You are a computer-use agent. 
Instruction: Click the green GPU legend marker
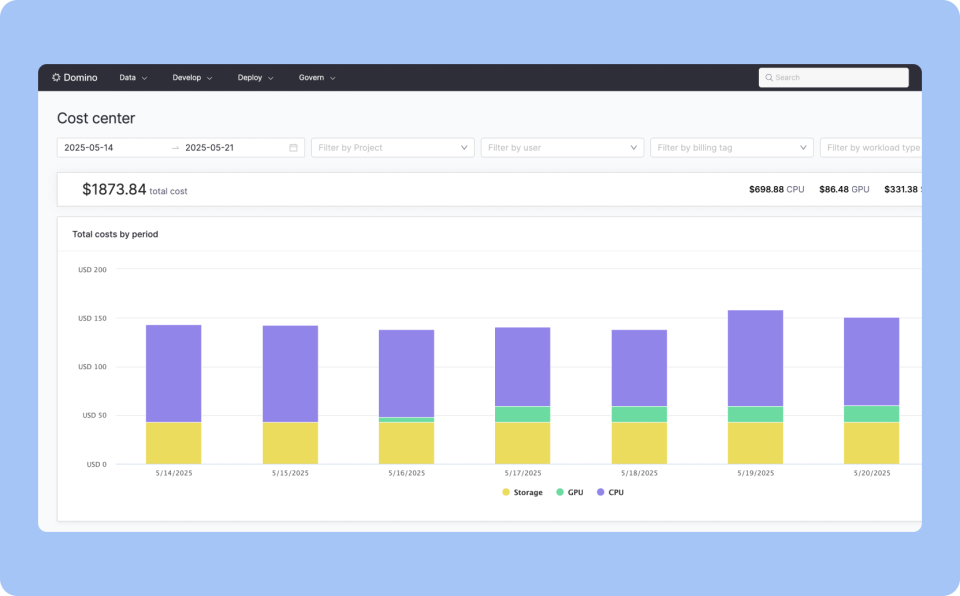coord(559,492)
